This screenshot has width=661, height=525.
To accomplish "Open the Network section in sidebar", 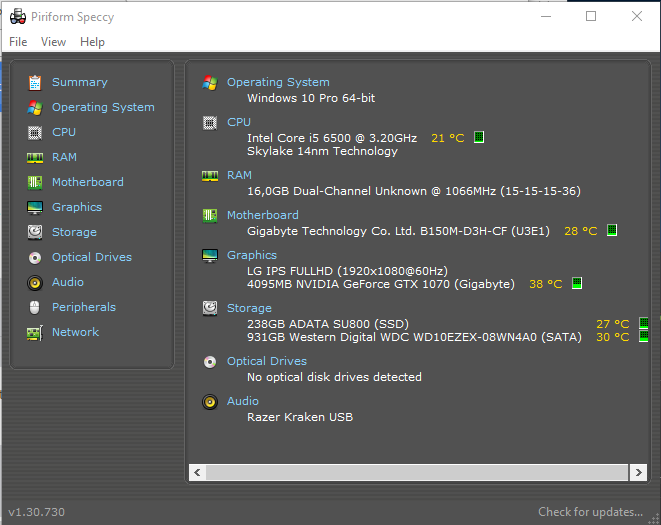I will 75,332.
